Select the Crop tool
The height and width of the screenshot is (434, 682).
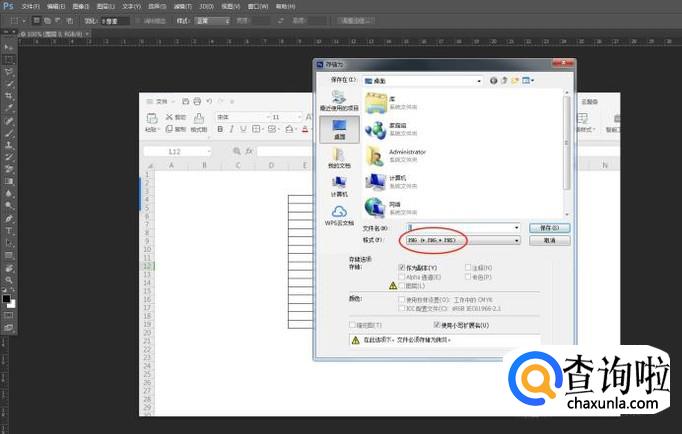point(9,96)
